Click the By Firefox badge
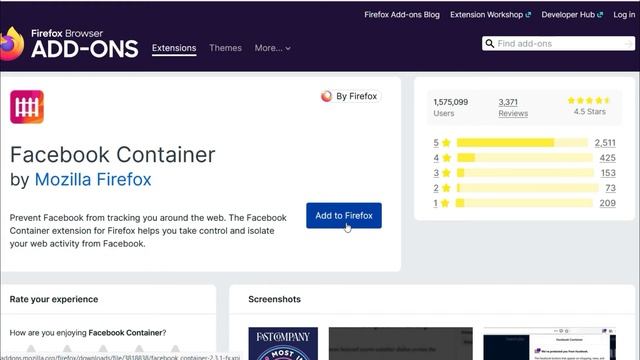 [350, 96]
